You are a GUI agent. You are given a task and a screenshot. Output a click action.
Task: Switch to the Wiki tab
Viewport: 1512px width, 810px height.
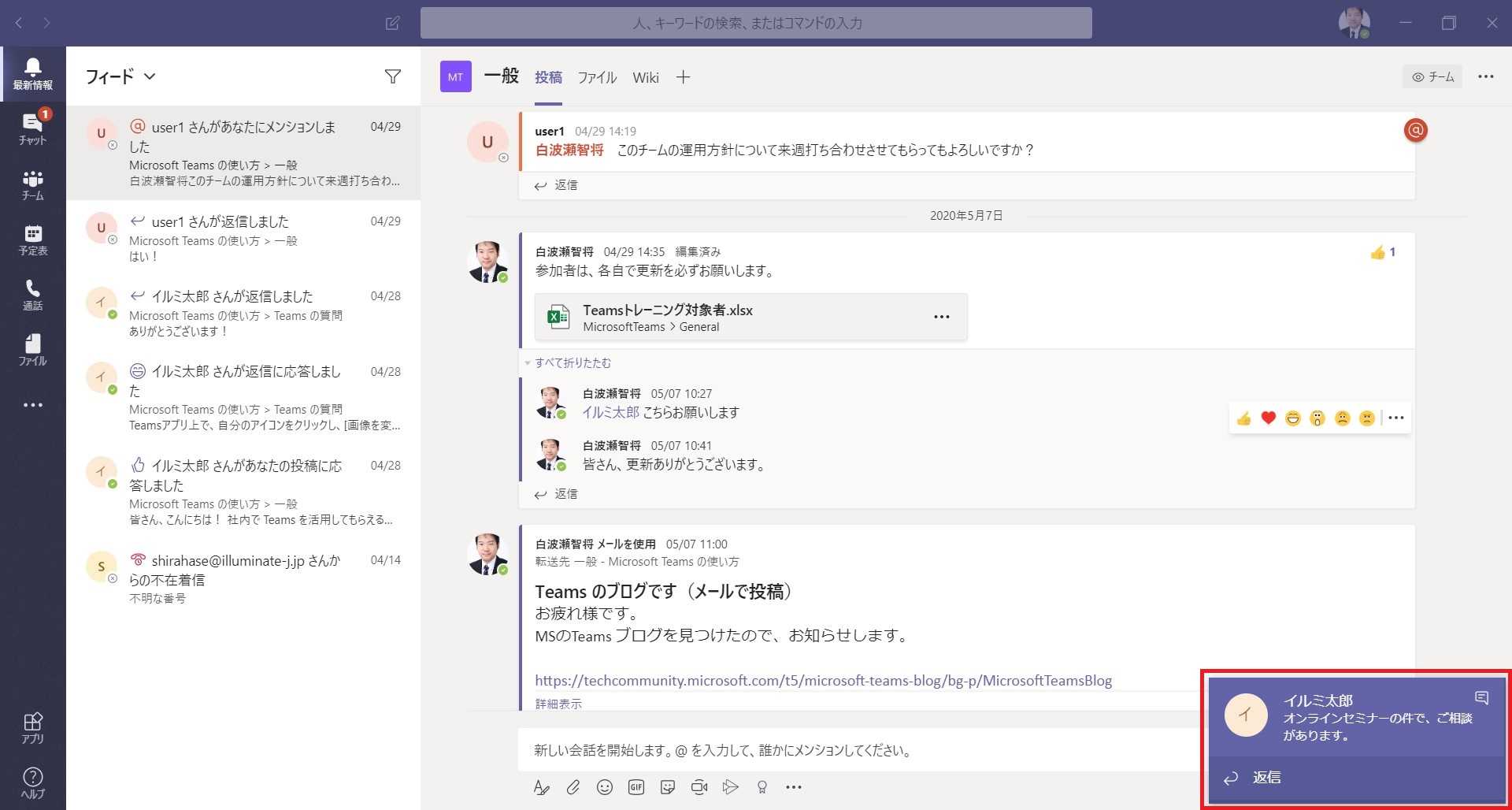click(x=646, y=77)
